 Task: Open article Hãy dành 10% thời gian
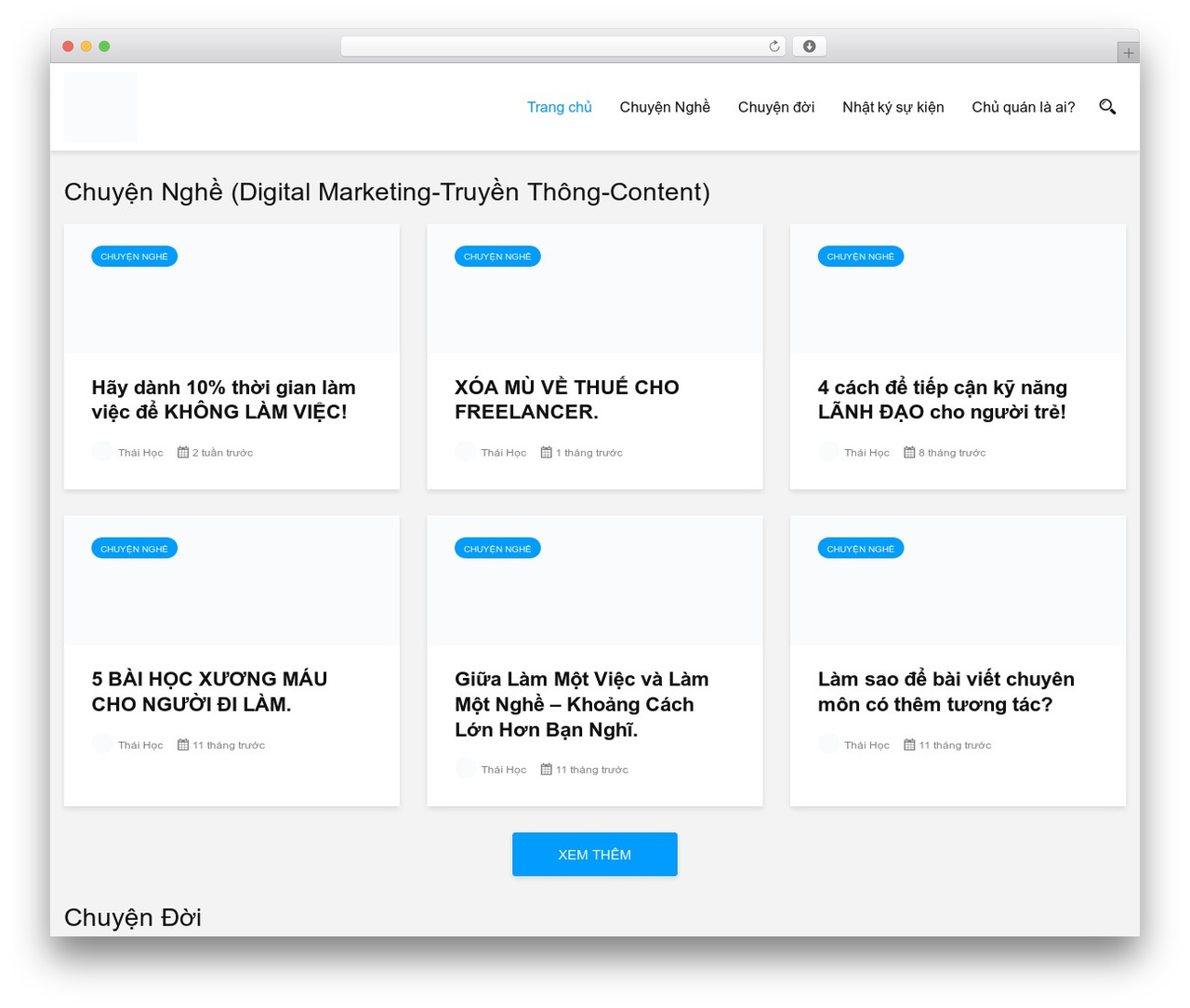223,400
